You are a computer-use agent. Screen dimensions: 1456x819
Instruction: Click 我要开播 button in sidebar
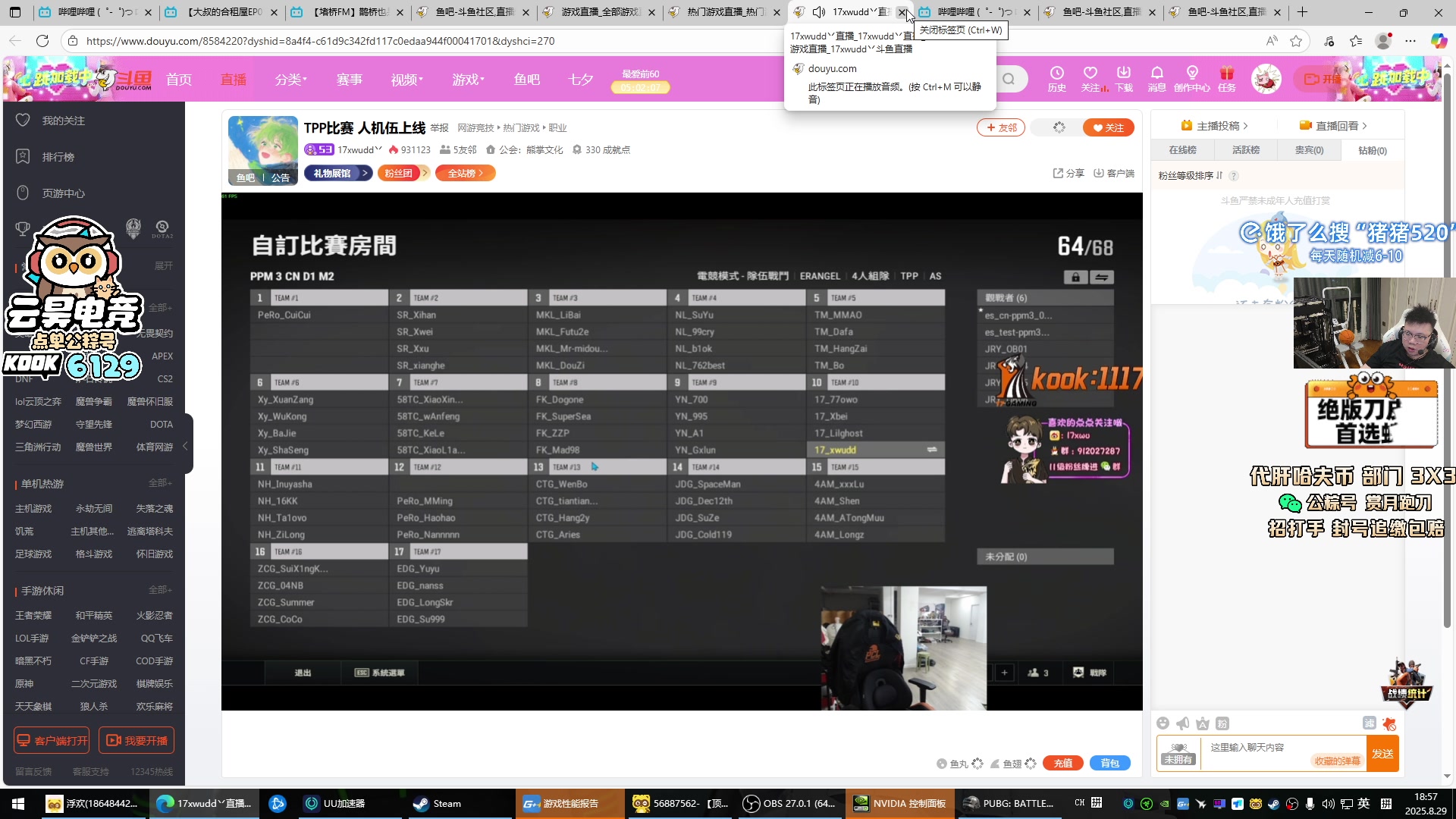tap(136, 740)
